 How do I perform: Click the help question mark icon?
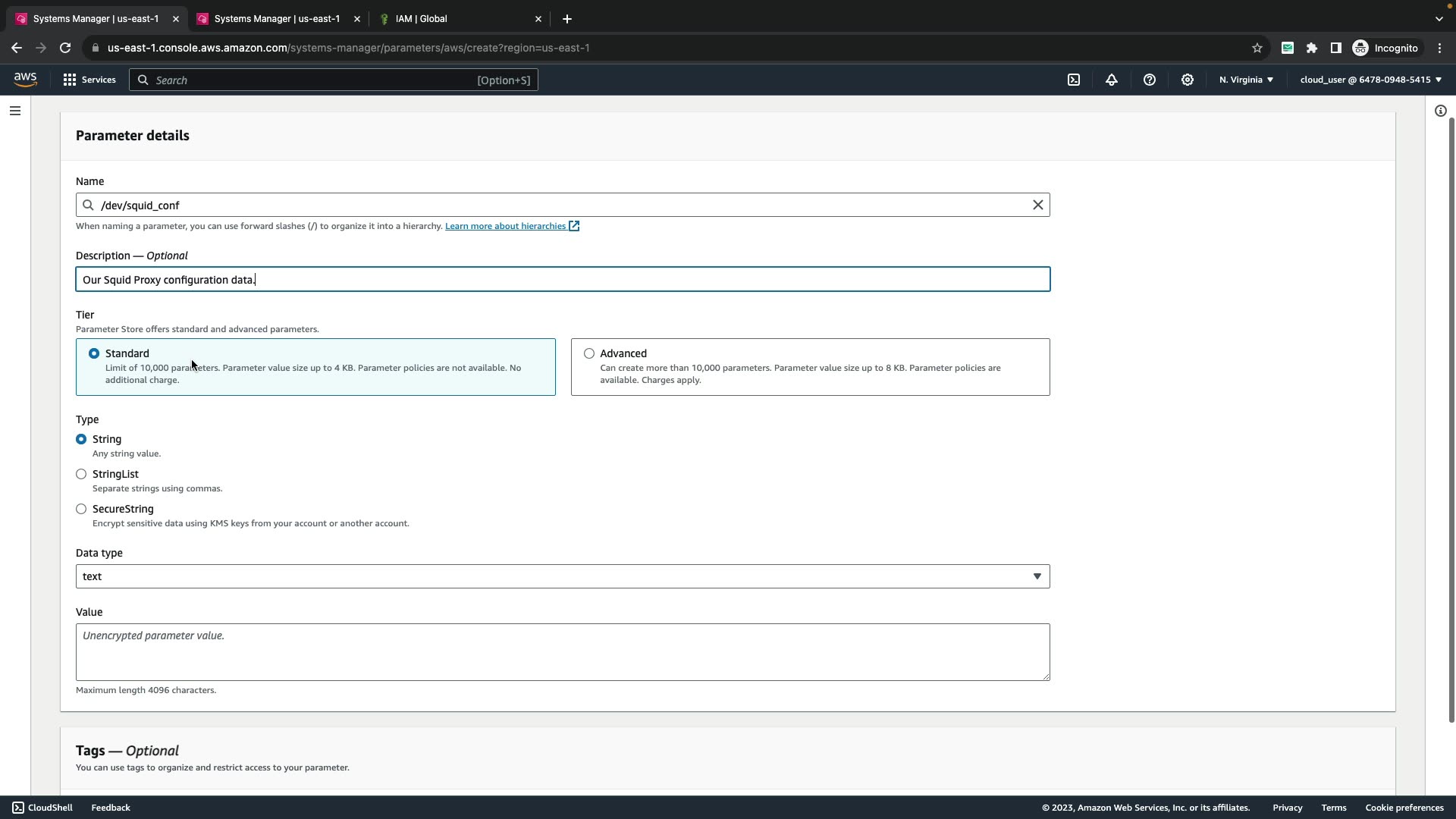1150,80
